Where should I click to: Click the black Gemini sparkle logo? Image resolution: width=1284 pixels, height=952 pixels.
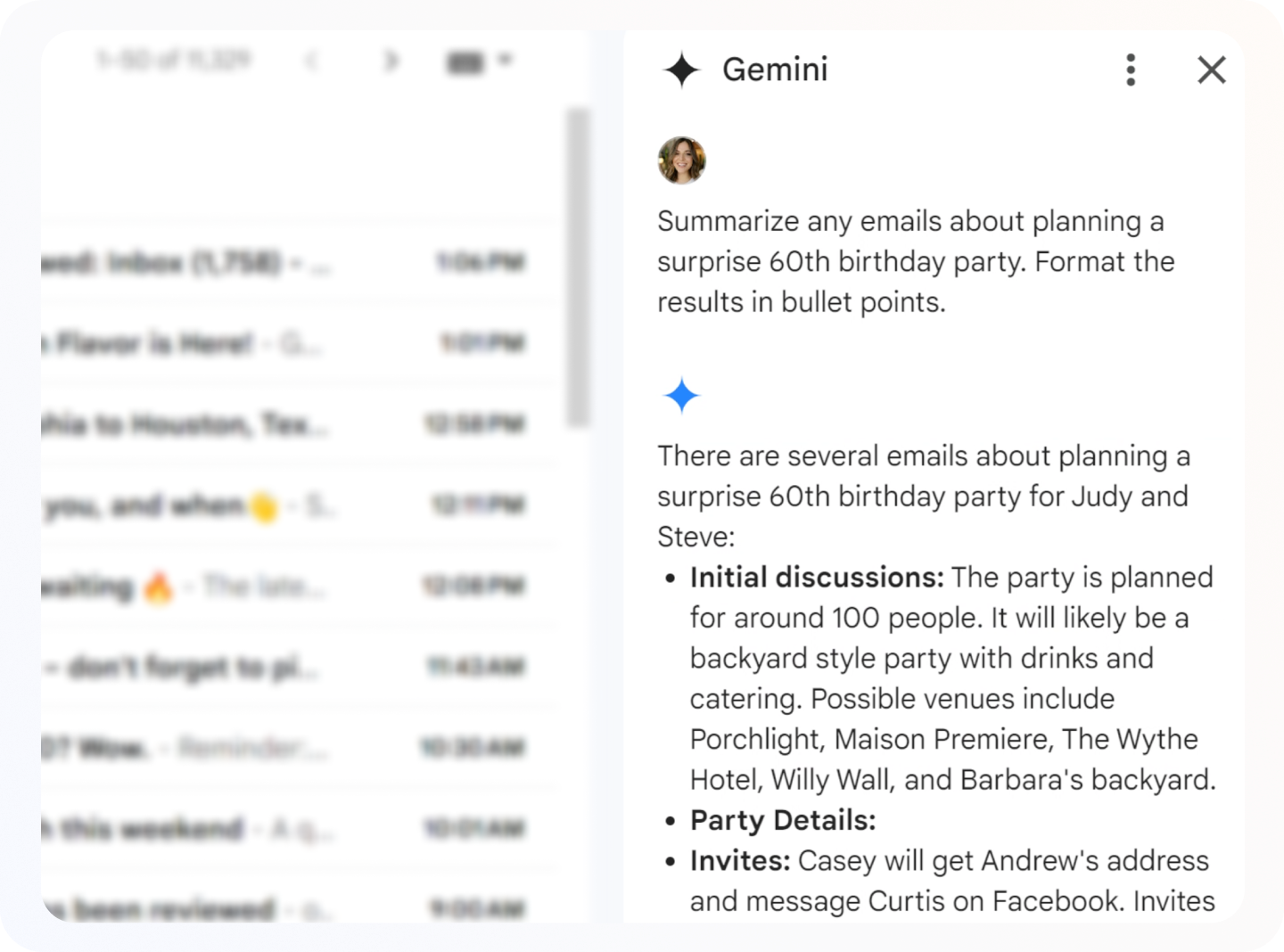pos(682,70)
